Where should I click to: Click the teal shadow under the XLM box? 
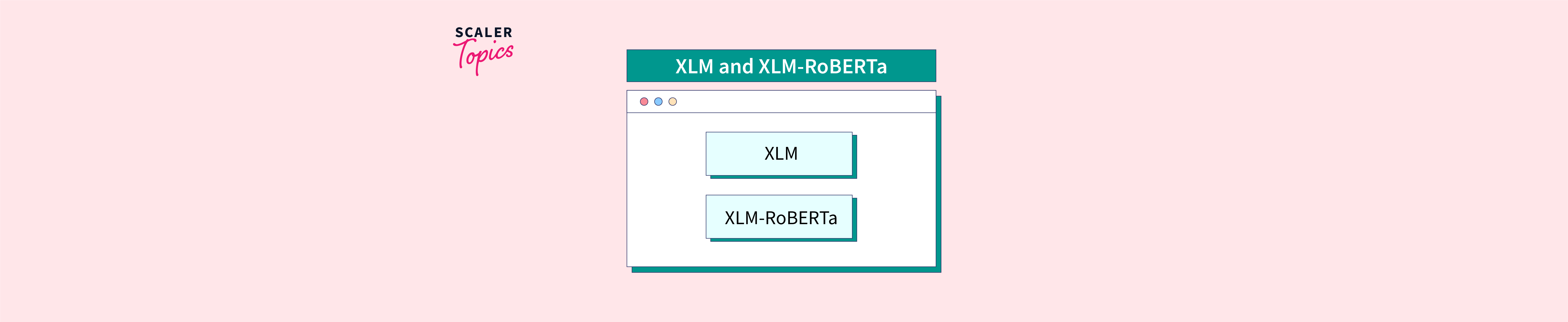(783, 177)
